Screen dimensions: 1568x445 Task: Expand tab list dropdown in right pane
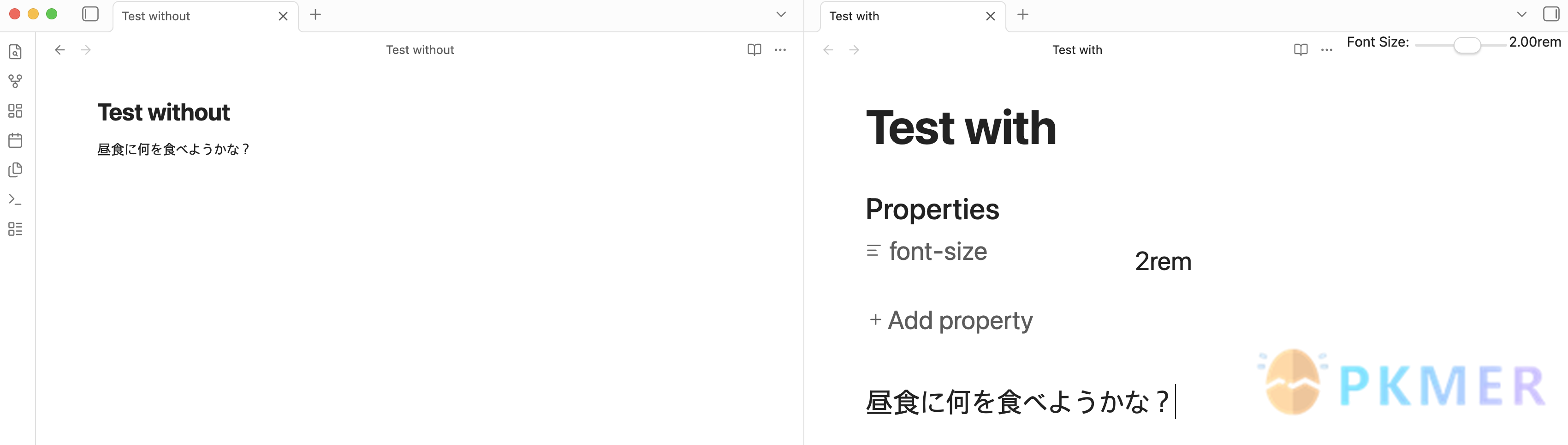coord(1521,15)
